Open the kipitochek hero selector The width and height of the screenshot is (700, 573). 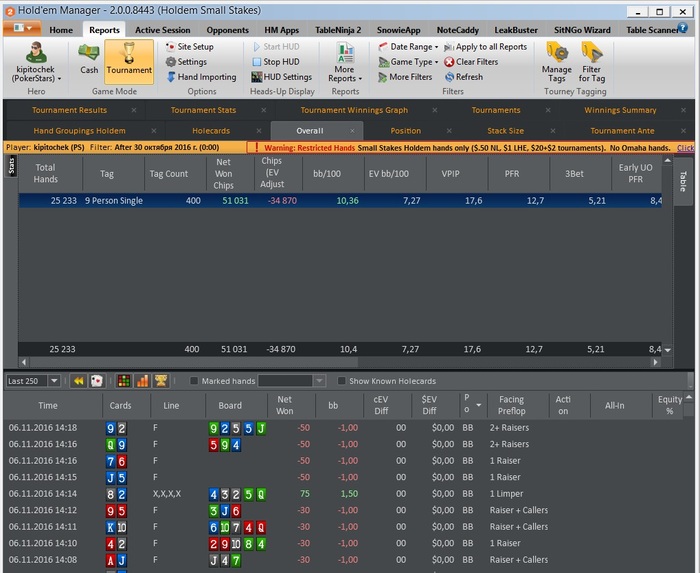[x=36, y=62]
